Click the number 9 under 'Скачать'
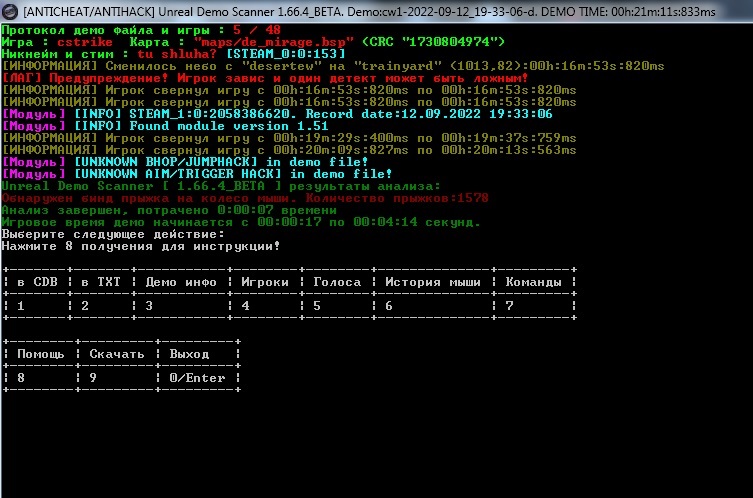The width and height of the screenshot is (753, 498). click(x=93, y=378)
